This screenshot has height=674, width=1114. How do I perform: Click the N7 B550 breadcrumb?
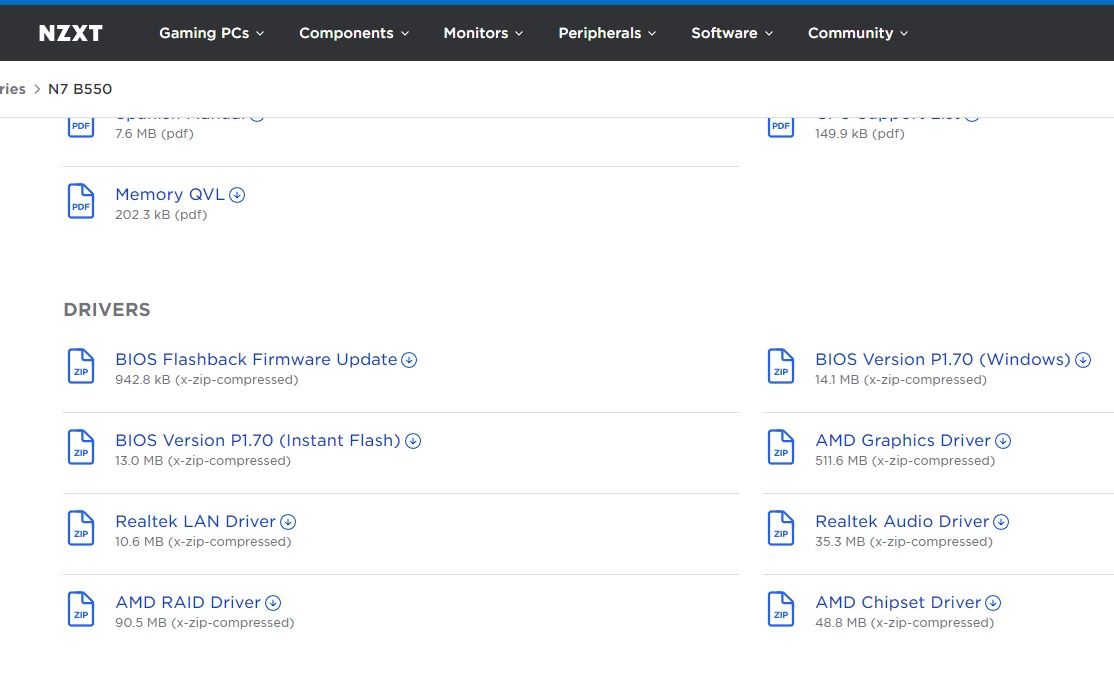(x=80, y=89)
